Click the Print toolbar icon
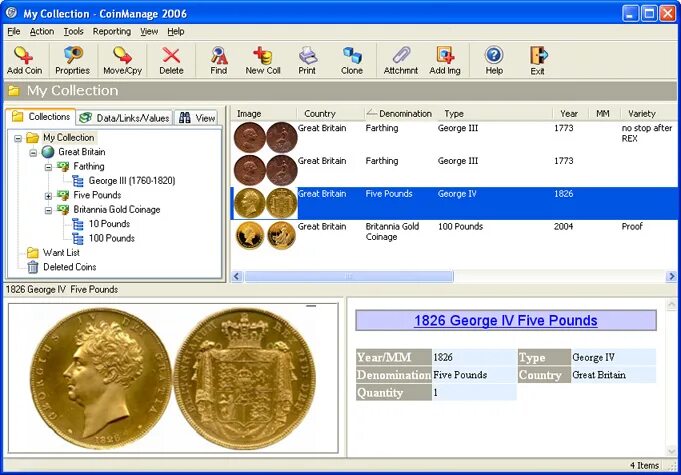The image size is (681, 475). [307, 55]
